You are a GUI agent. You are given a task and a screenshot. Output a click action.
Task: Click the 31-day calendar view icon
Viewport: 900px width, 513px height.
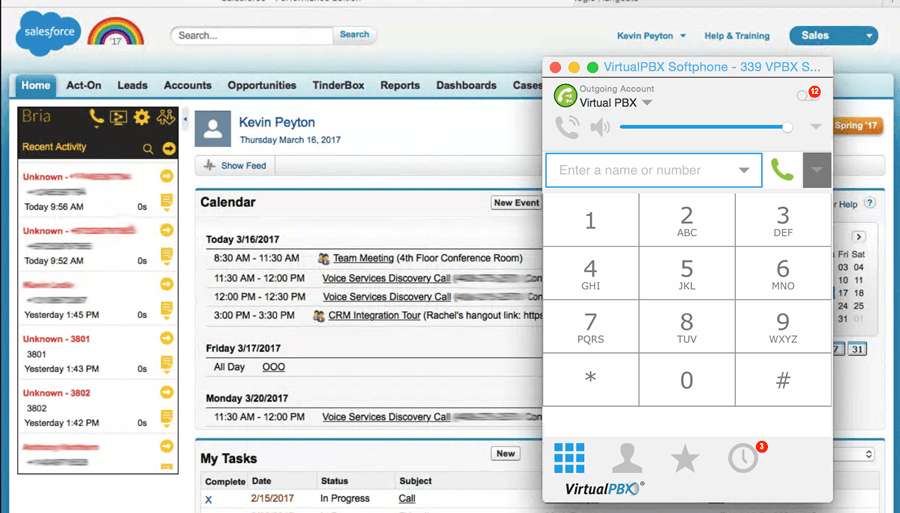pyautogui.click(x=857, y=349)
